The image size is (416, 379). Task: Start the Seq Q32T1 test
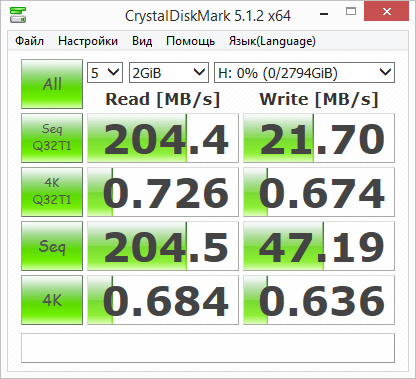pyautogui.click(x=52, y=138)
